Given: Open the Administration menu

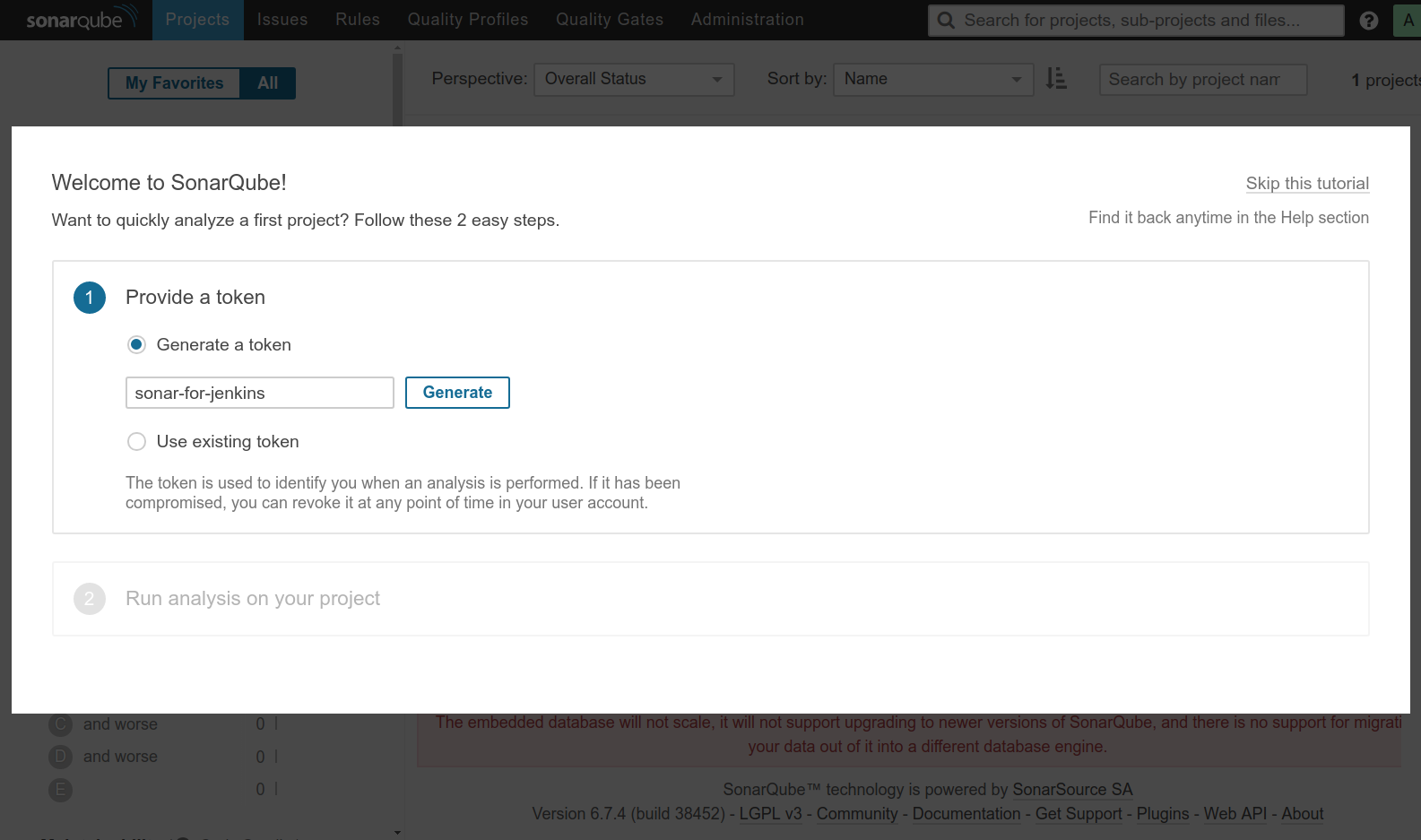Looking at the screenshot, I should [x=748, y=20].
